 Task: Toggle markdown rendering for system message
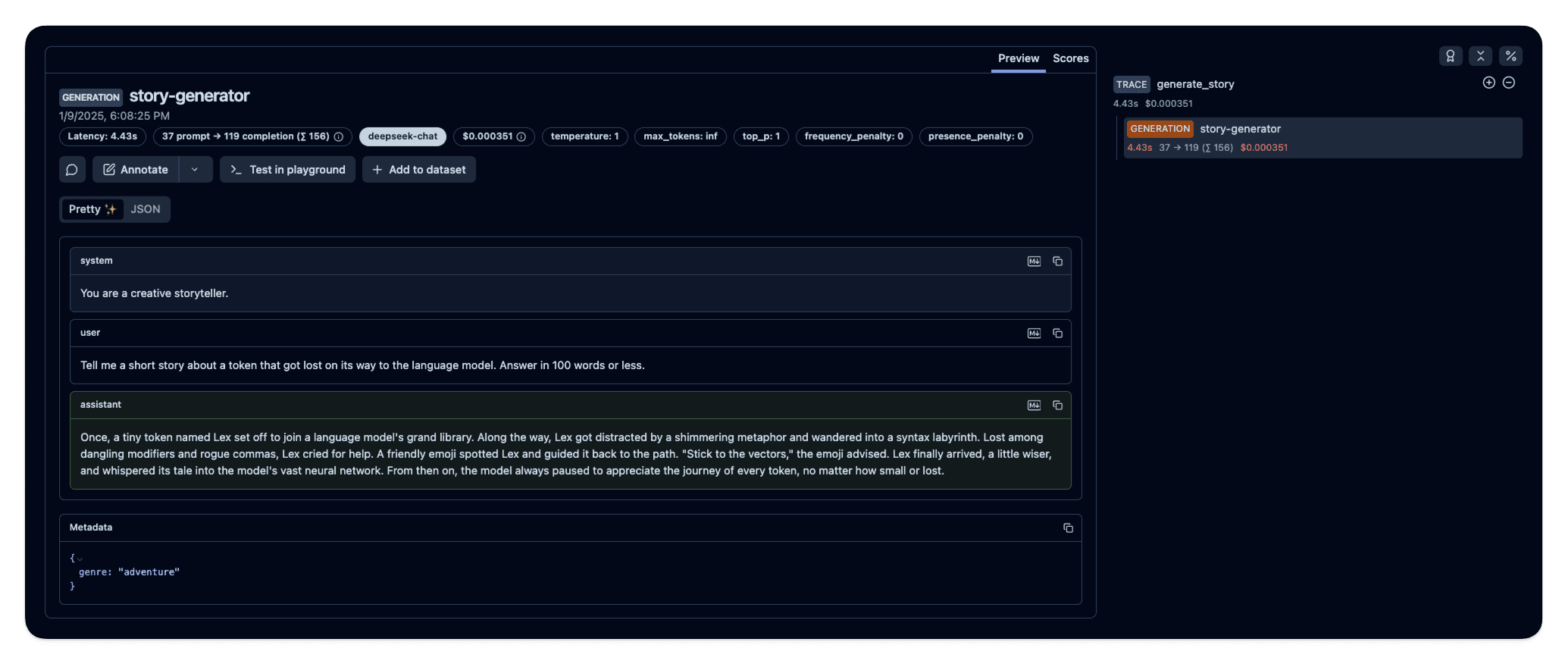point(1034,262)
